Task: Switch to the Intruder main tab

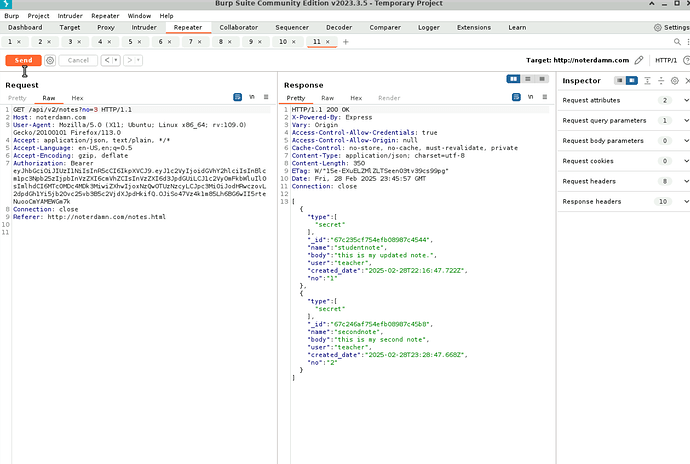Action: [x=144, y=28]
